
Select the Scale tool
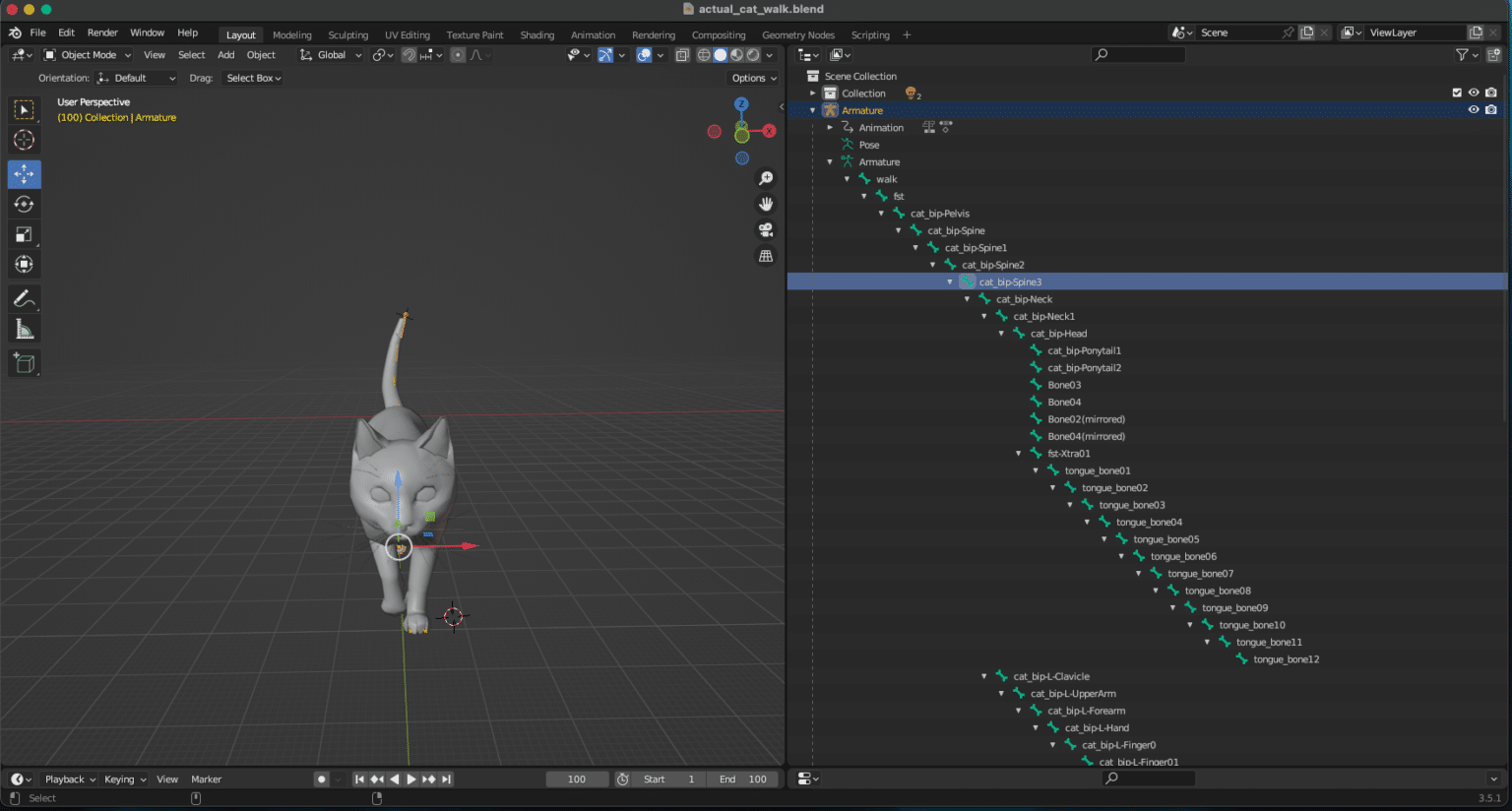tap(25, 234)
